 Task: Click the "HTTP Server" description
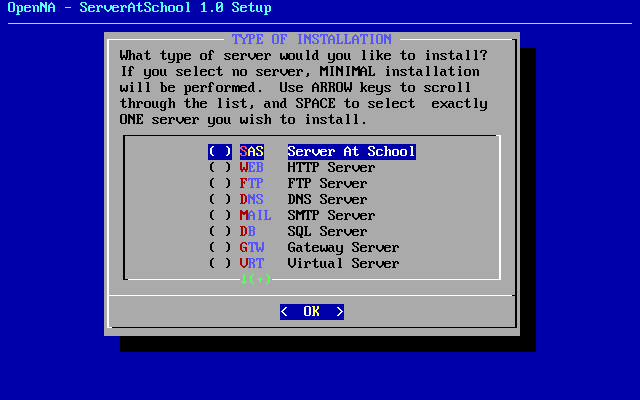tap(331, 168)
